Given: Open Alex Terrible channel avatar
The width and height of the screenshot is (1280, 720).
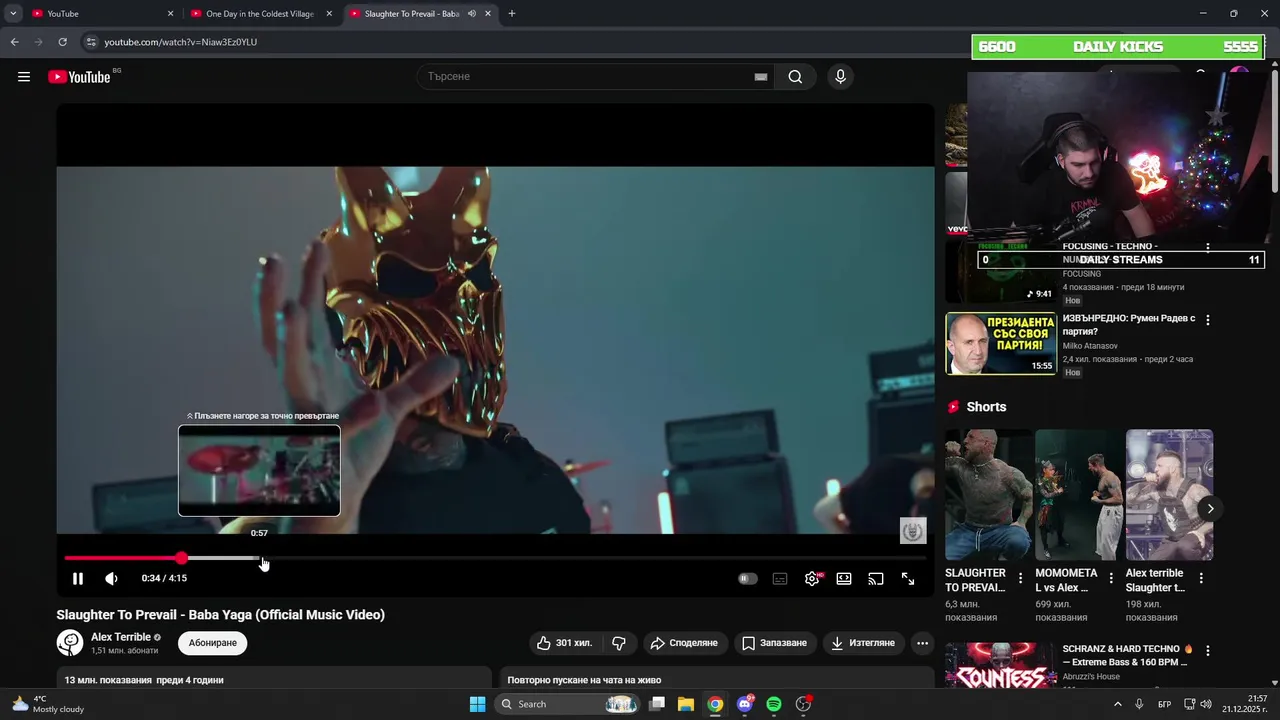Looking at the screenshot, I should click(x=70, y=643).
